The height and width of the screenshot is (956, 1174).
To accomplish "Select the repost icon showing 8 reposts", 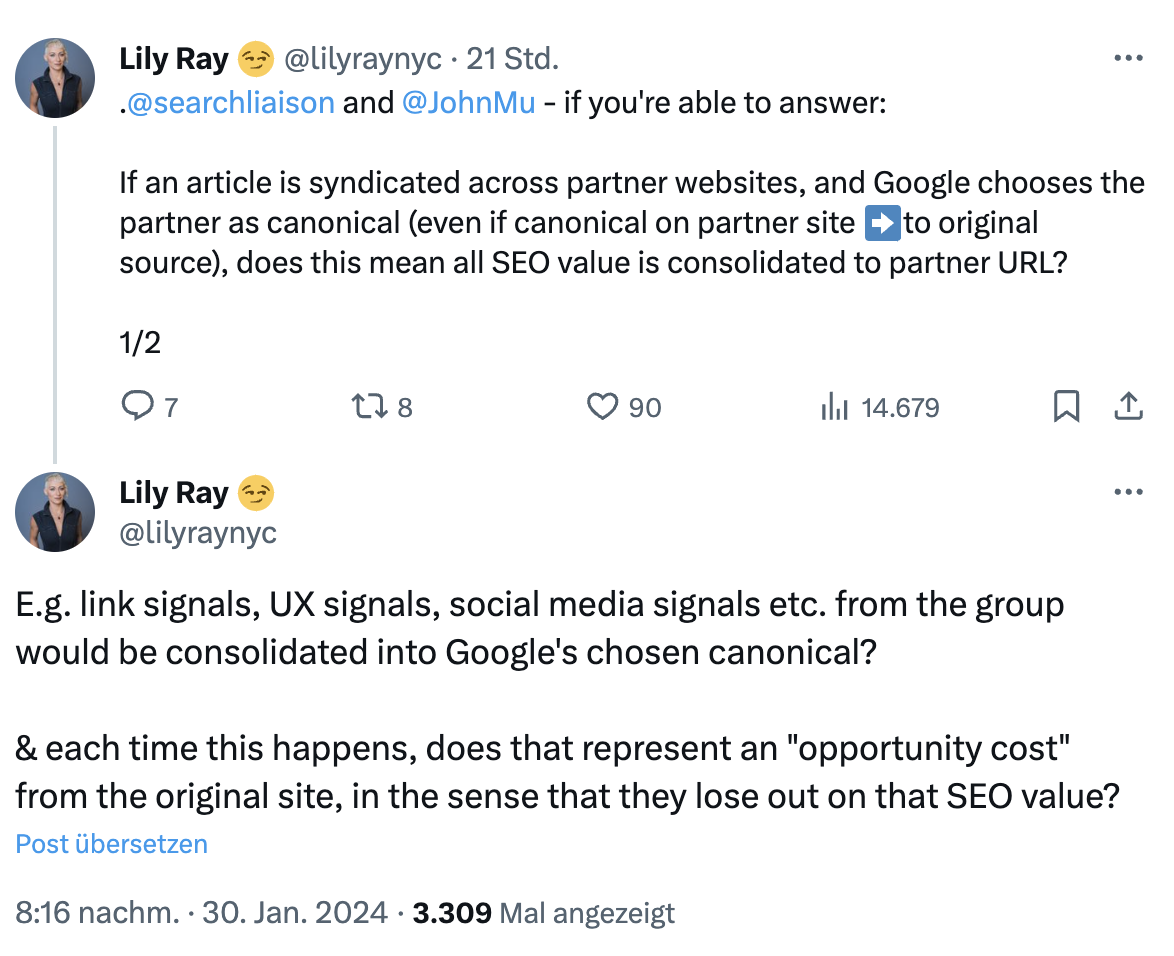I will (370, 407).
